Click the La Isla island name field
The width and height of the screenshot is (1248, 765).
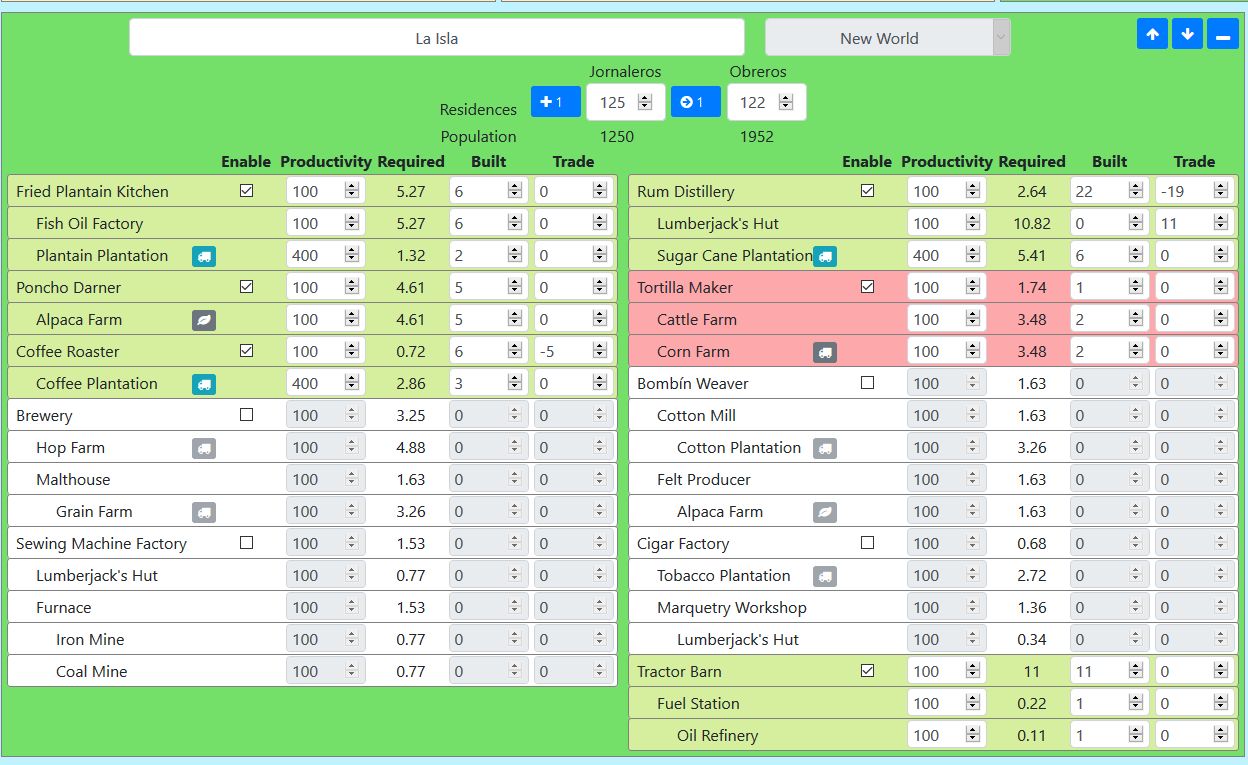437,38
